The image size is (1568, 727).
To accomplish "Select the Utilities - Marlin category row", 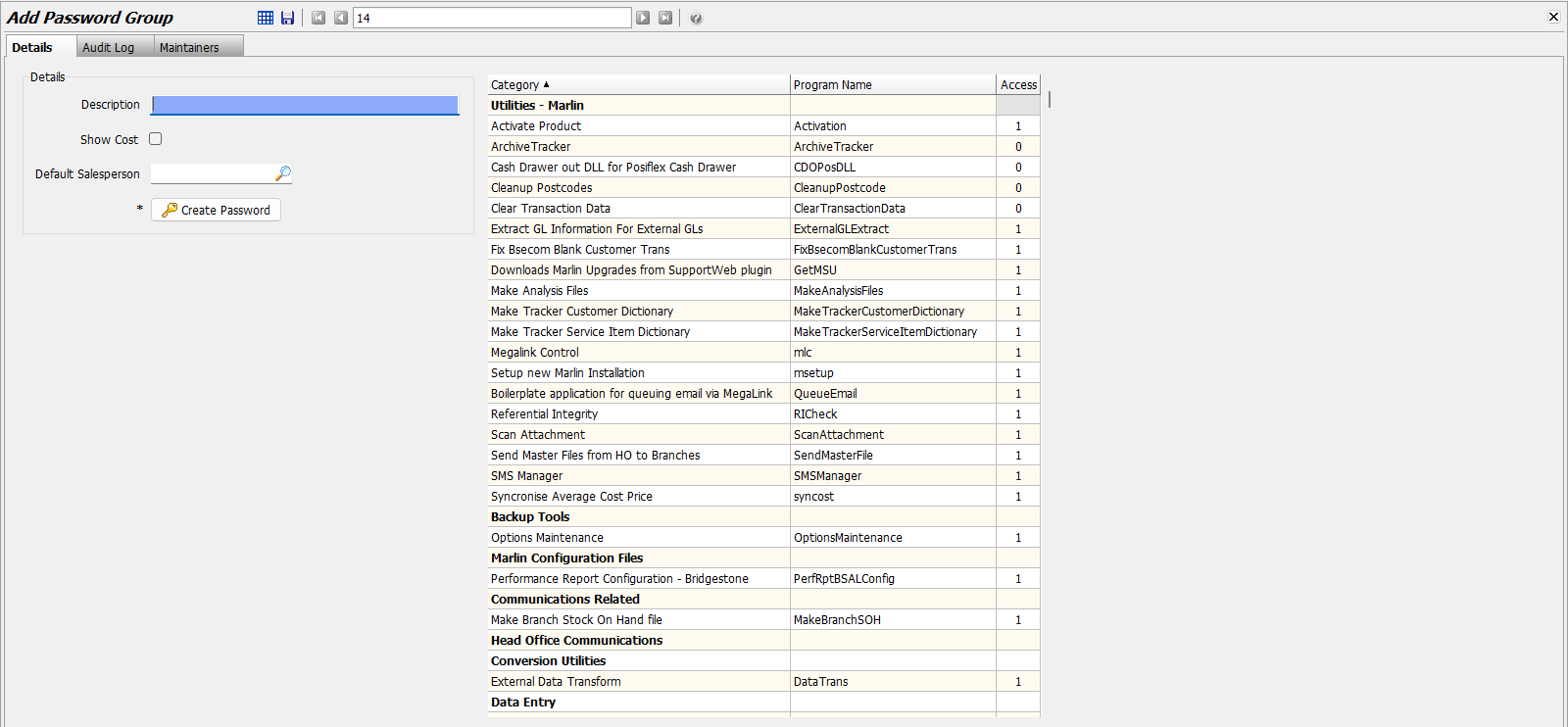I will click(x=763, y=105).
